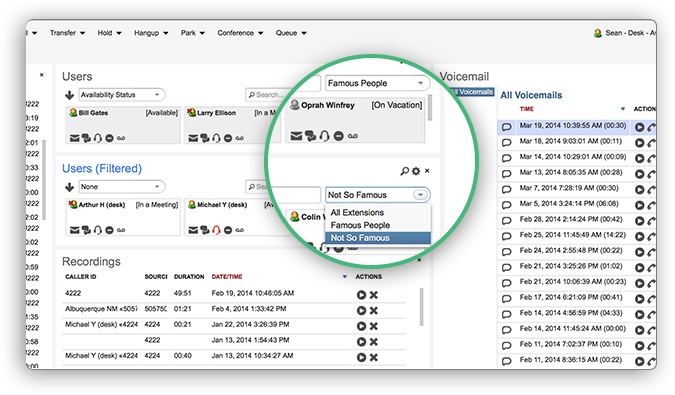This screenshot has width=675, height=395.
Task: Delete the Feb 4, 2014 1:33:42 PM recording
Action: pyautogui.click(x=374, y=310)
